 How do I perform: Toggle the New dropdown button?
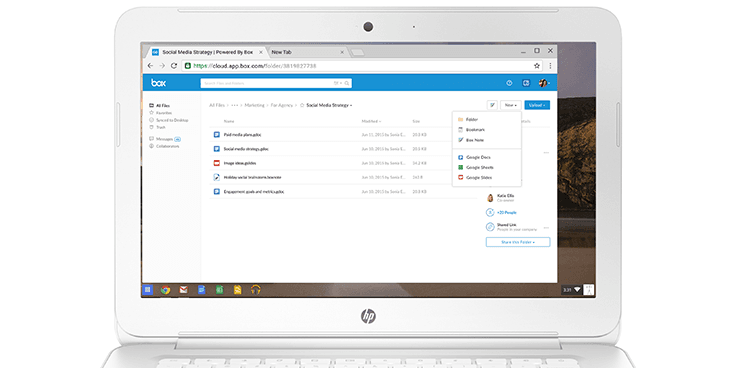[x=511, y=105]
